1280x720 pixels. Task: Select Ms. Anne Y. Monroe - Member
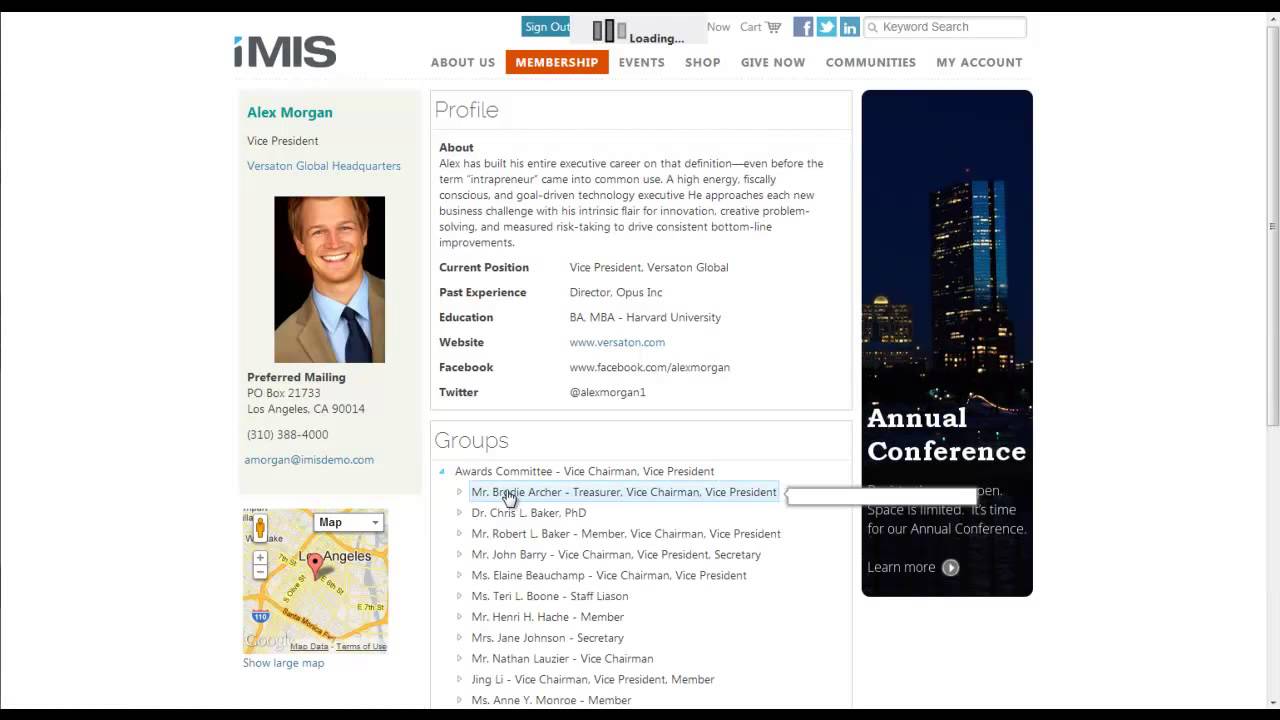(x=551, y=700)
